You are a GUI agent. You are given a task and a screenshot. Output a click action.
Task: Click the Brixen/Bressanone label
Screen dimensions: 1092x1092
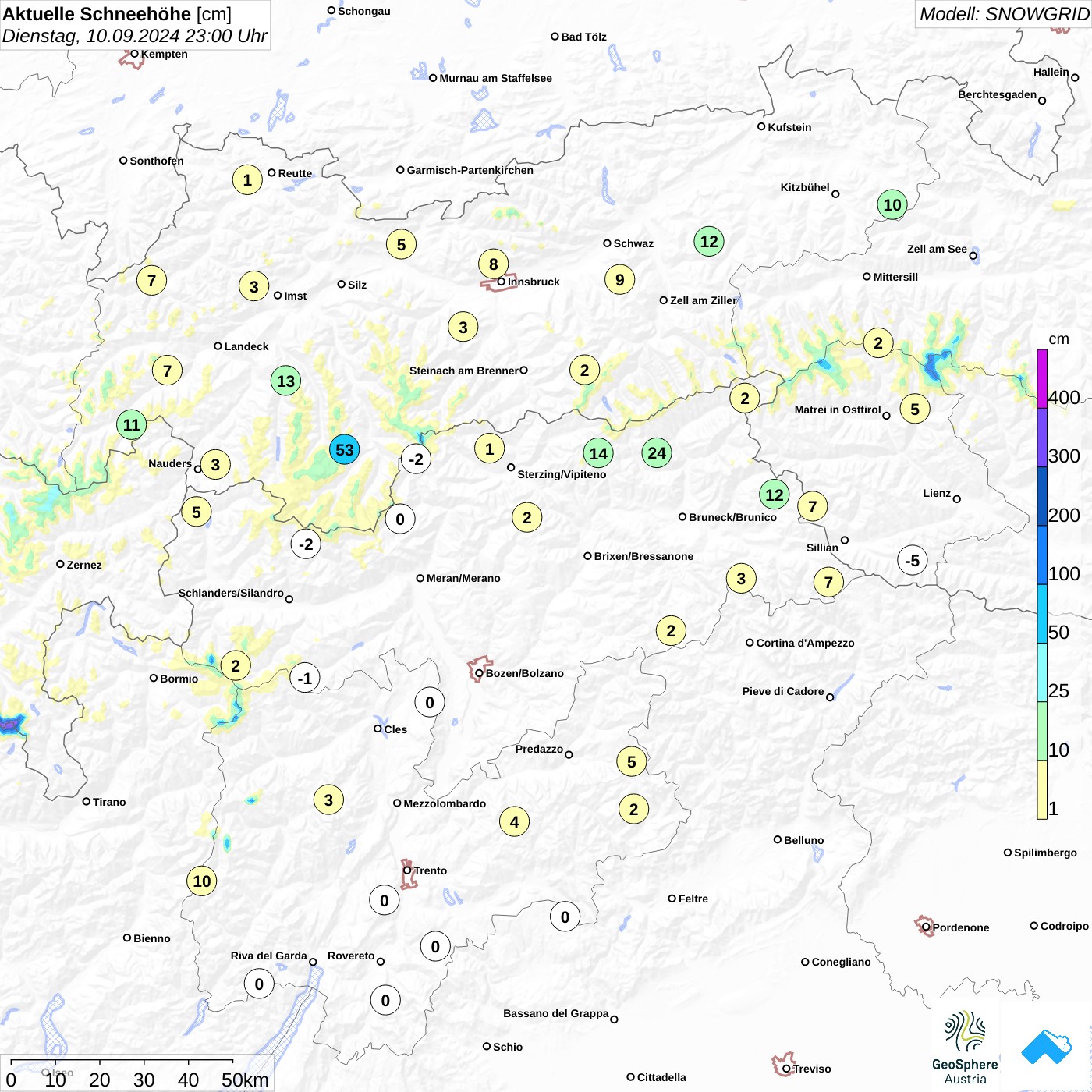pyautogui.click(x=643, y=556)
